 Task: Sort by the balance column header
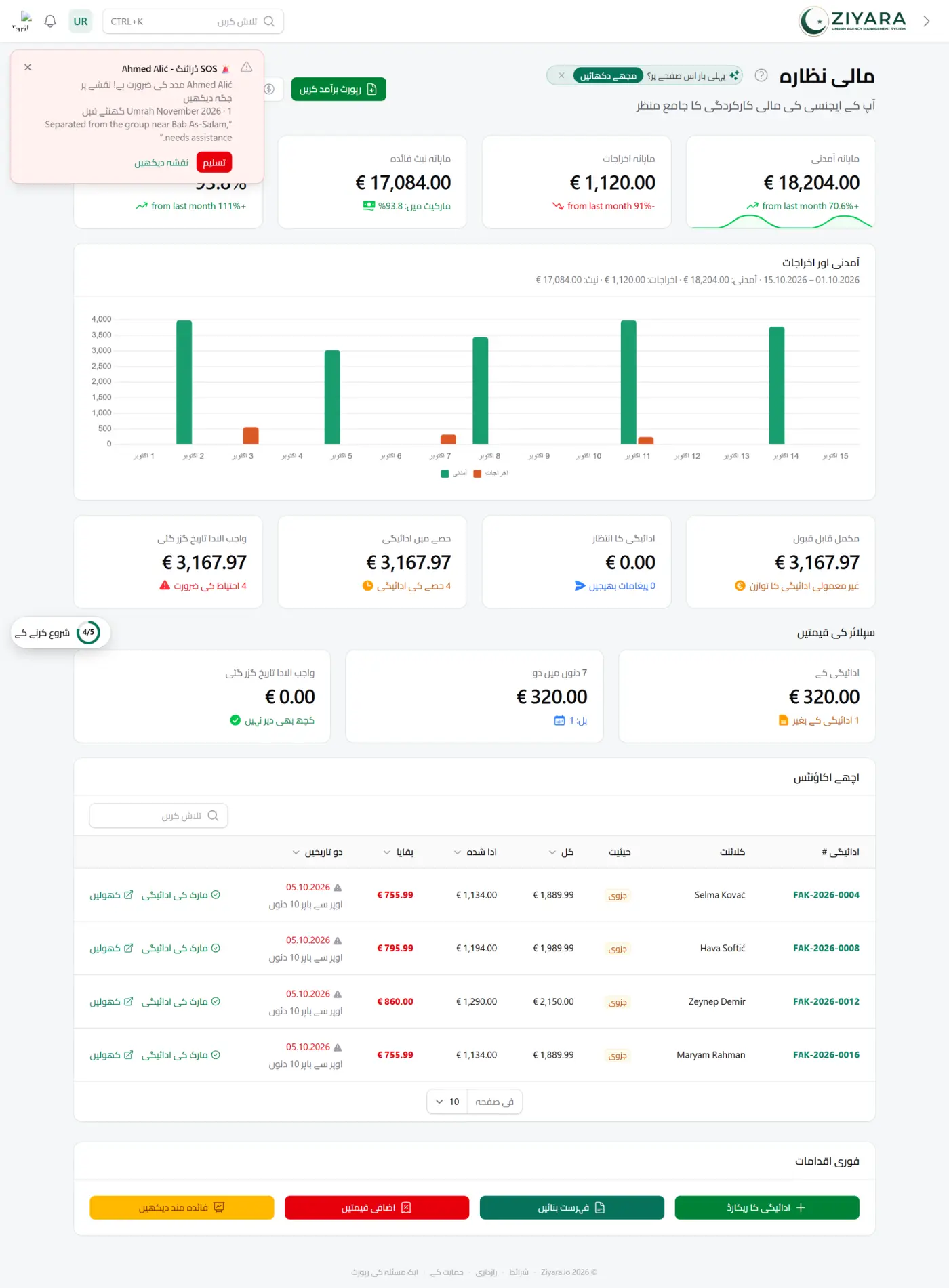click(x=399, y=852)
